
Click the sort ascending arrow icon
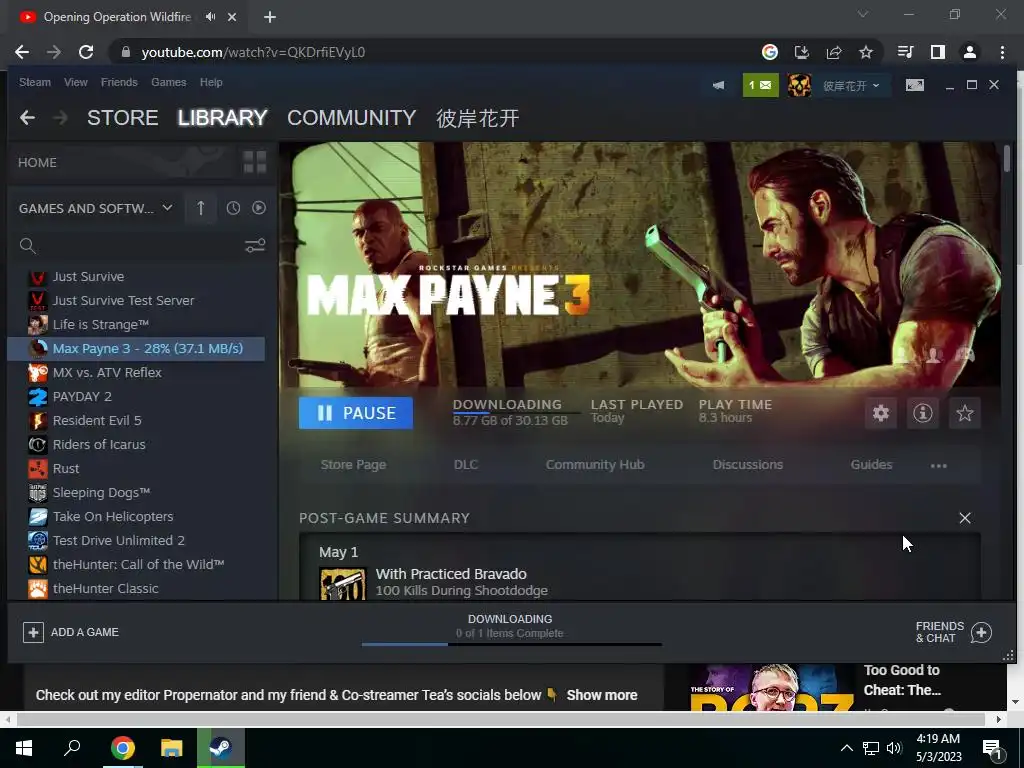[200, 208]
